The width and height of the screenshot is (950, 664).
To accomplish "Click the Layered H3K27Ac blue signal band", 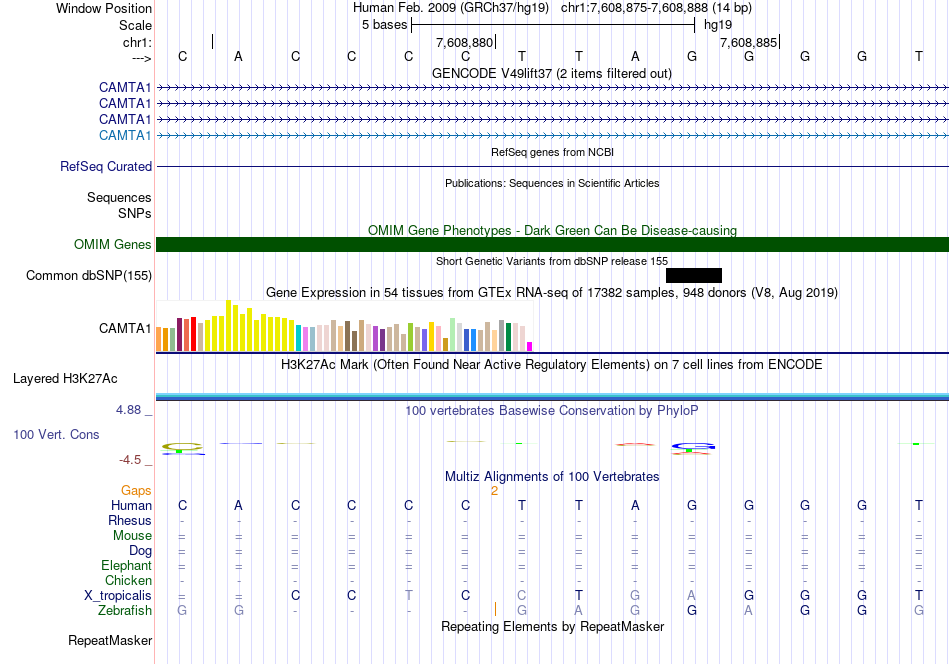I will [553, 397].
